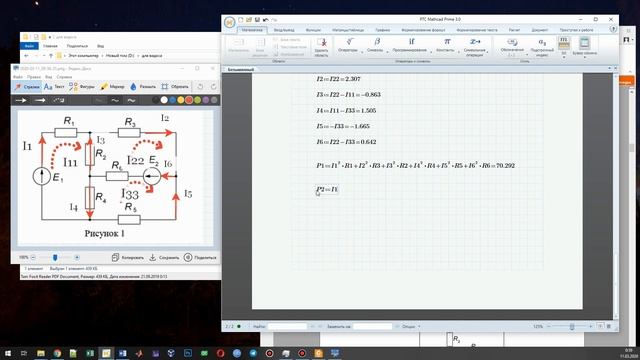Click the zoom in plus button in Mathcad

tap(590, 326)
